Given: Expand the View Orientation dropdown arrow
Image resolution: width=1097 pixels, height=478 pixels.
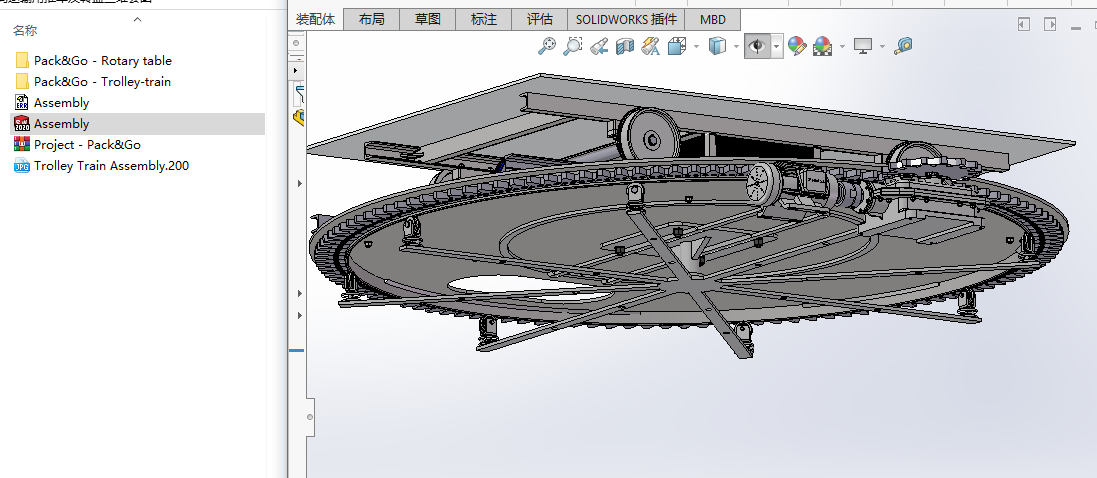Looking at the screenshot, I should [x=695, y=46].
